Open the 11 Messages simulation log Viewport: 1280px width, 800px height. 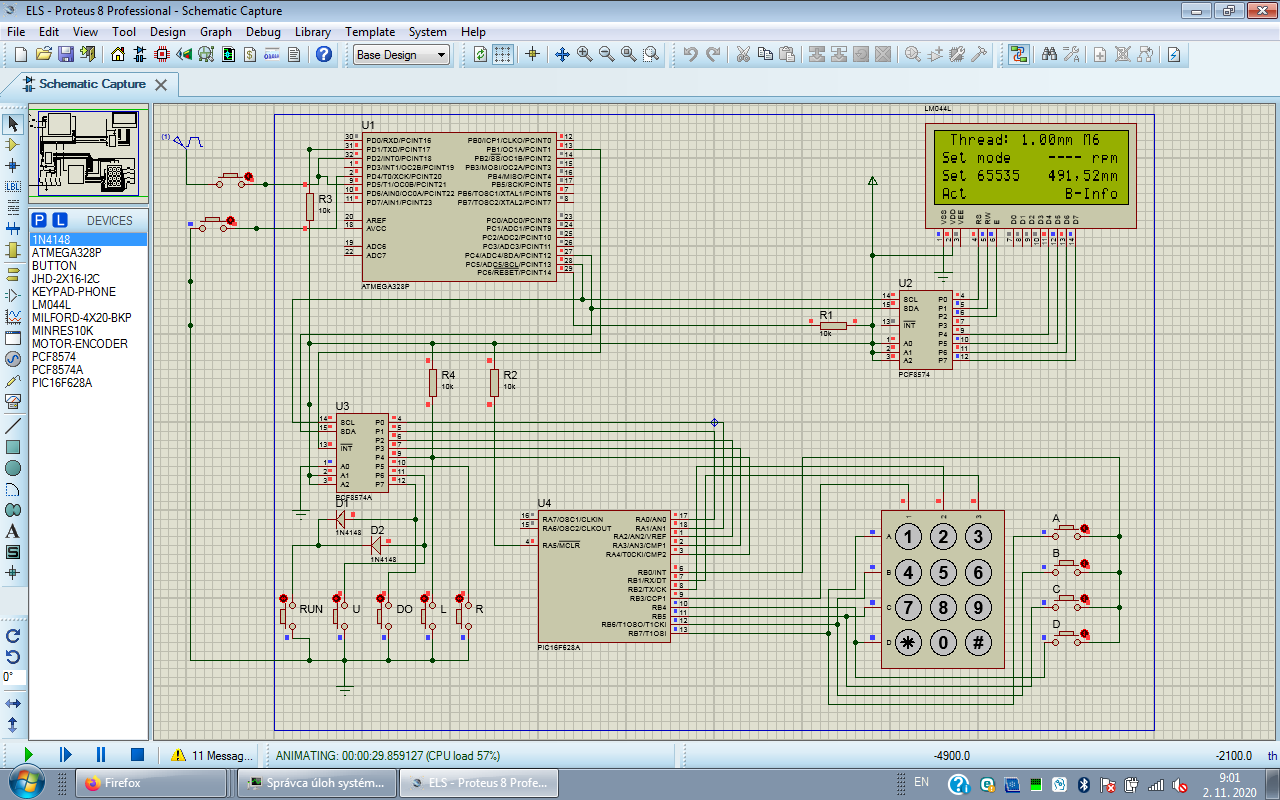click(x=212, y=756)
